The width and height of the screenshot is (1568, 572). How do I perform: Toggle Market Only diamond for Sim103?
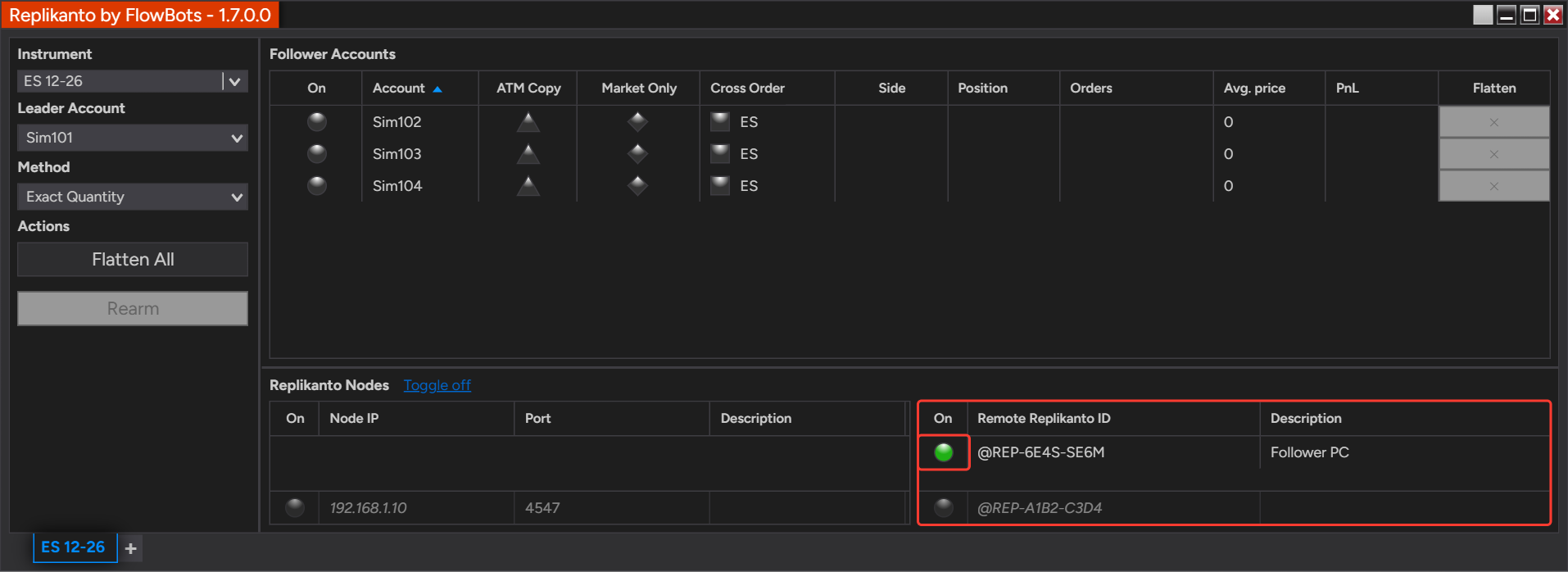pos(638,154)
